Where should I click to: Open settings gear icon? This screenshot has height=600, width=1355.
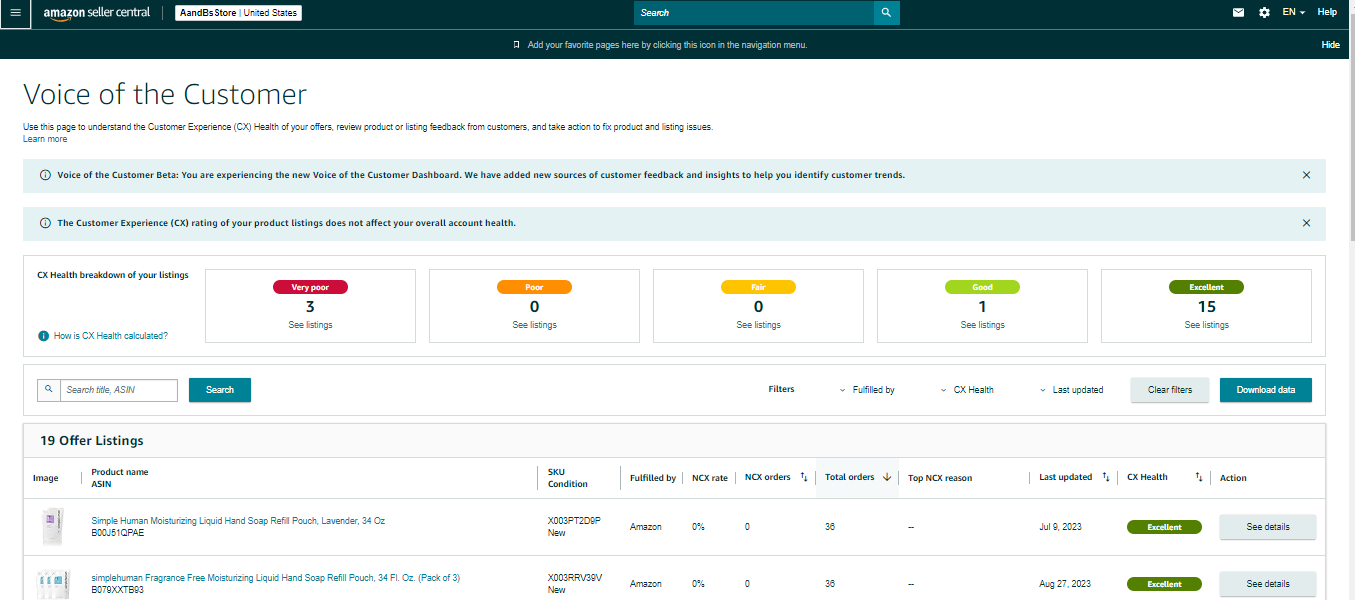[1264, 13]
